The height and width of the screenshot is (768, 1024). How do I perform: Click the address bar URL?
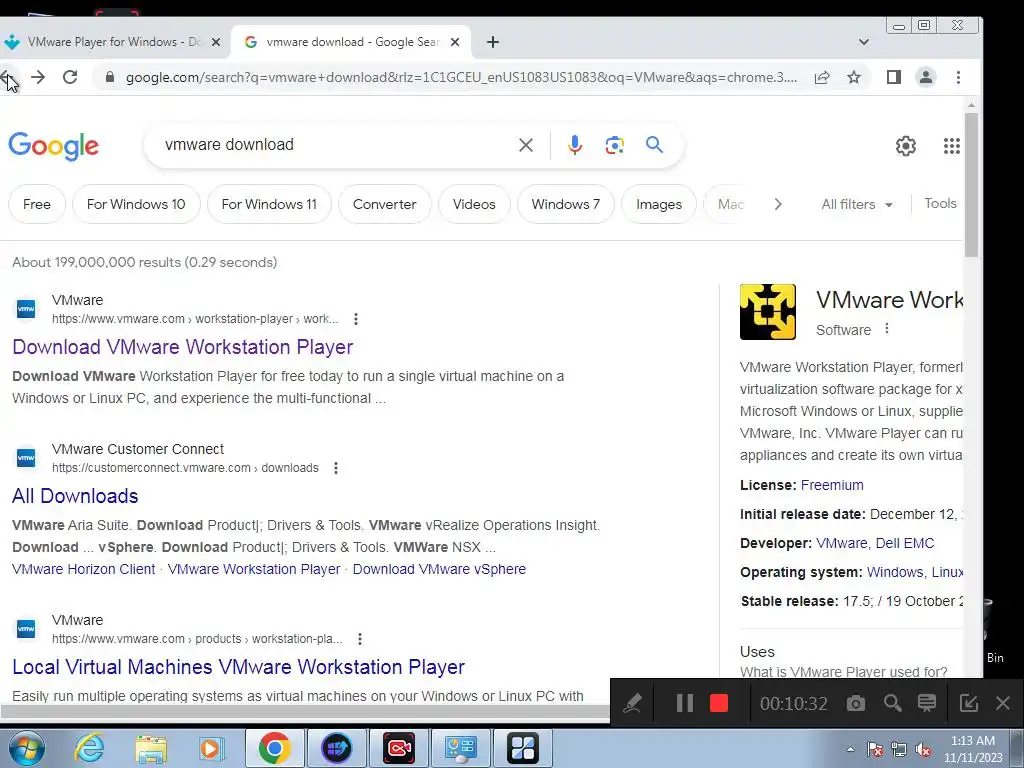(x=461, y=77)
